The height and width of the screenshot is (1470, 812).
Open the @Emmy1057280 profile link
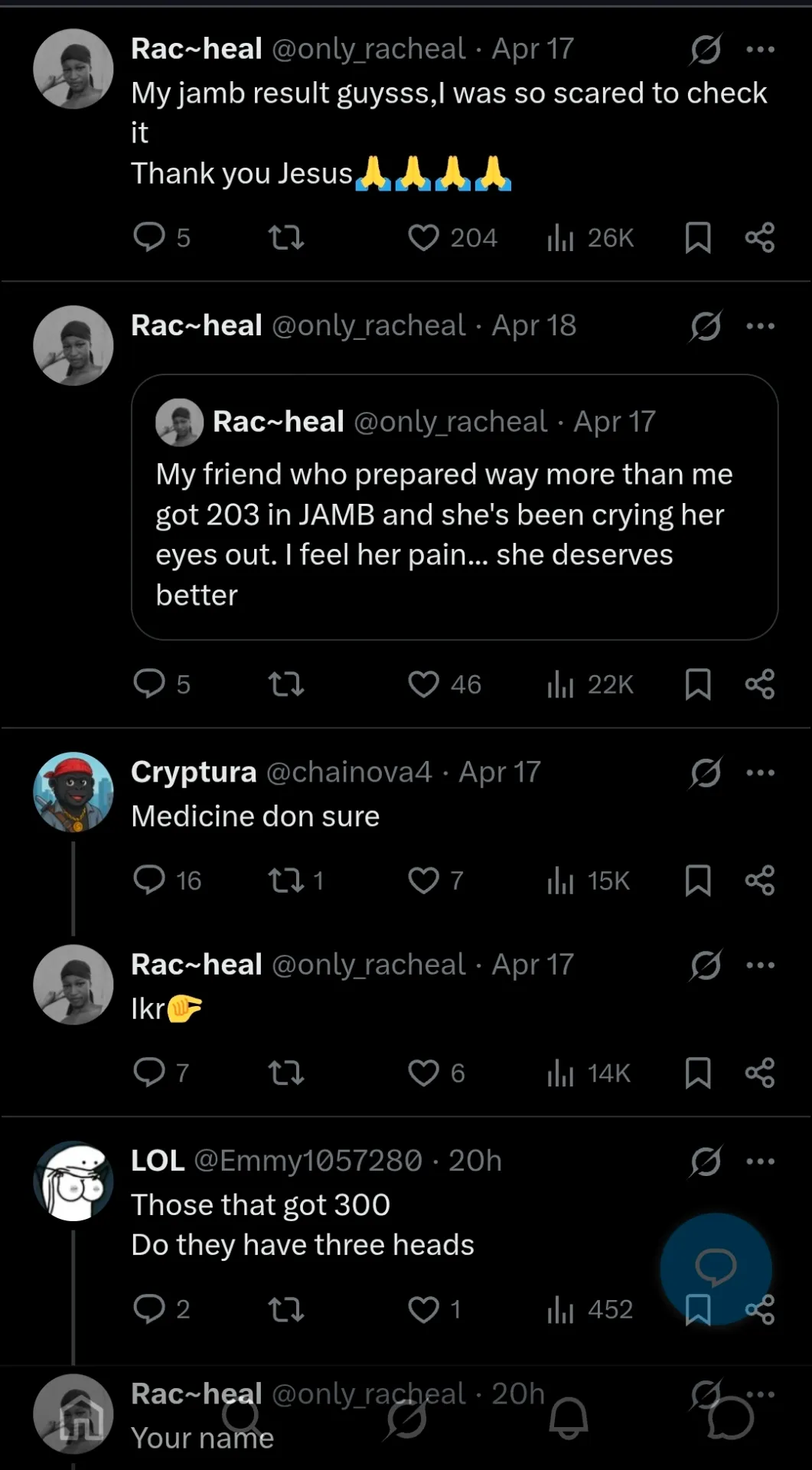[308, 1161]
